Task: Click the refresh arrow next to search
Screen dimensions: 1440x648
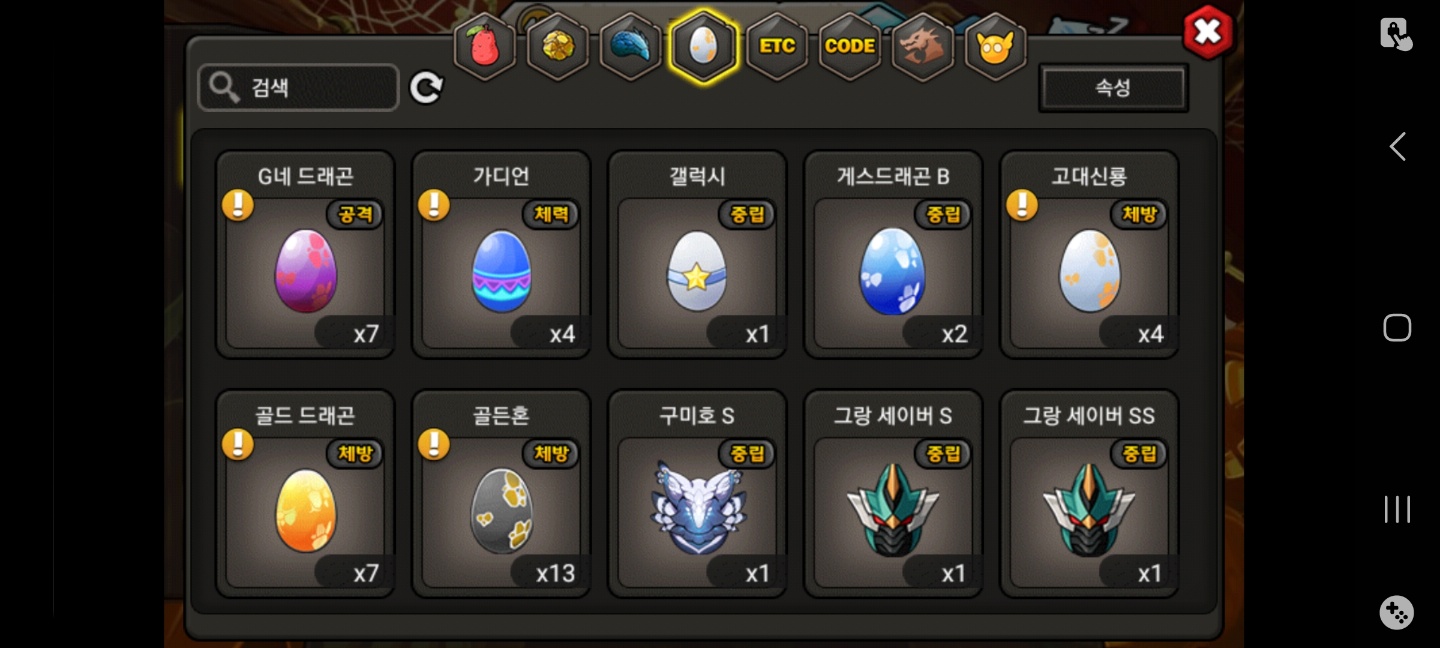Action: point(426,88)
